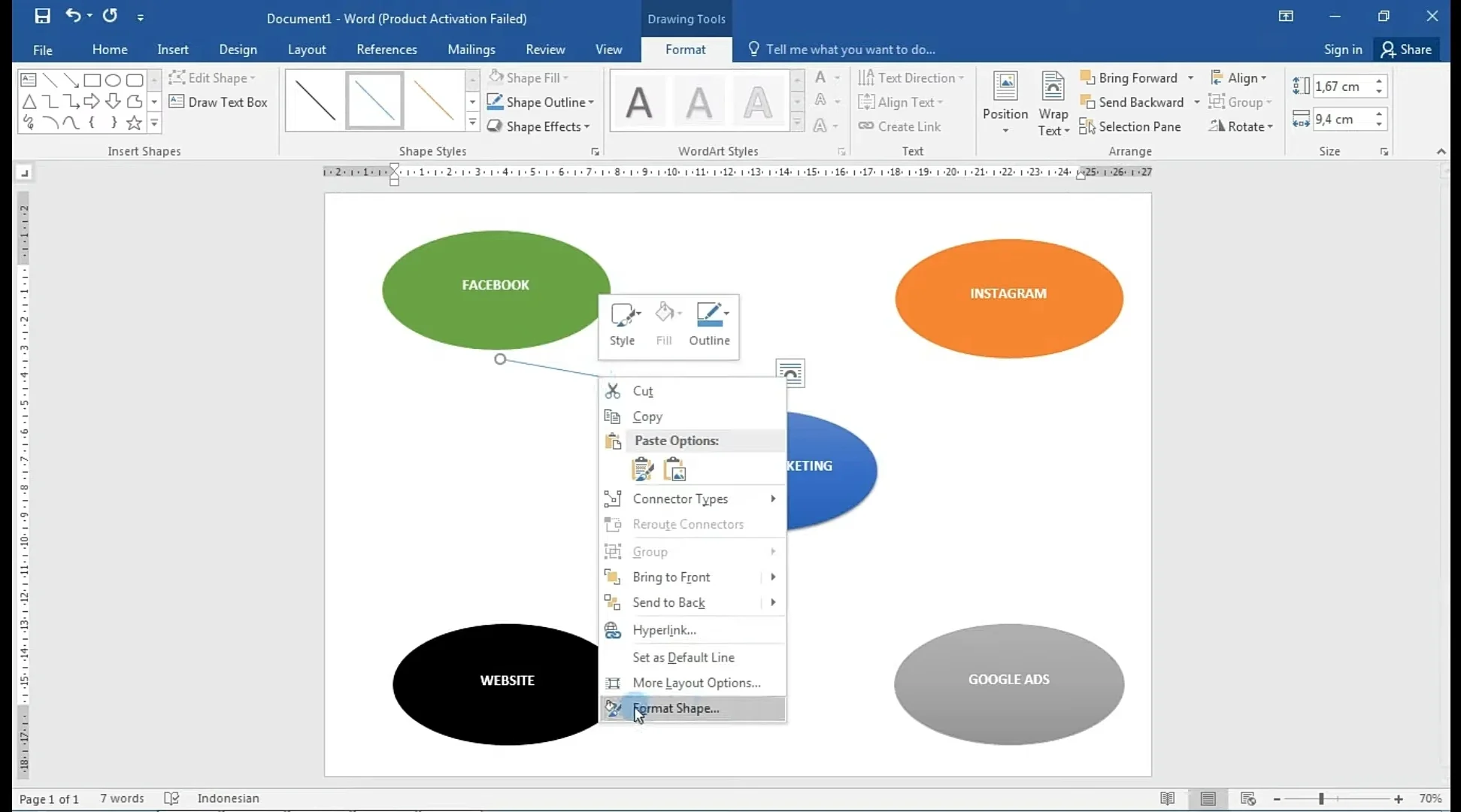Click the Layout Options icon beside the line
The height and width of the screenshot is (812, 1461).
click(x=790, y=373)
